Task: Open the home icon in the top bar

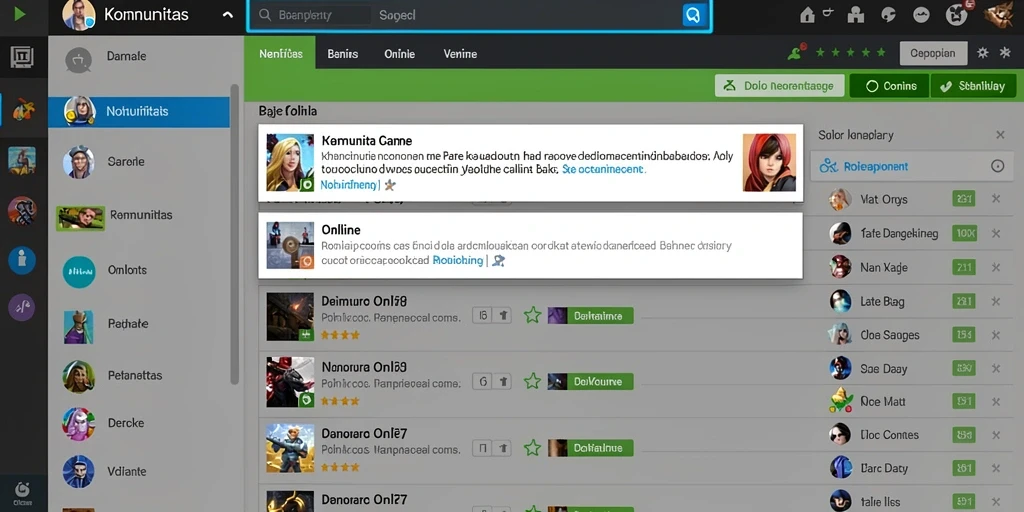Action: click(x=807, y=15)
